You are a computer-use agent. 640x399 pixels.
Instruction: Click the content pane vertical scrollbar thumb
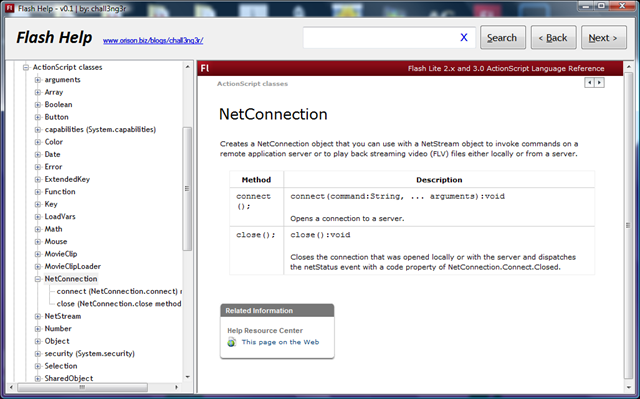pyautogui.click(x=628, y=225)
